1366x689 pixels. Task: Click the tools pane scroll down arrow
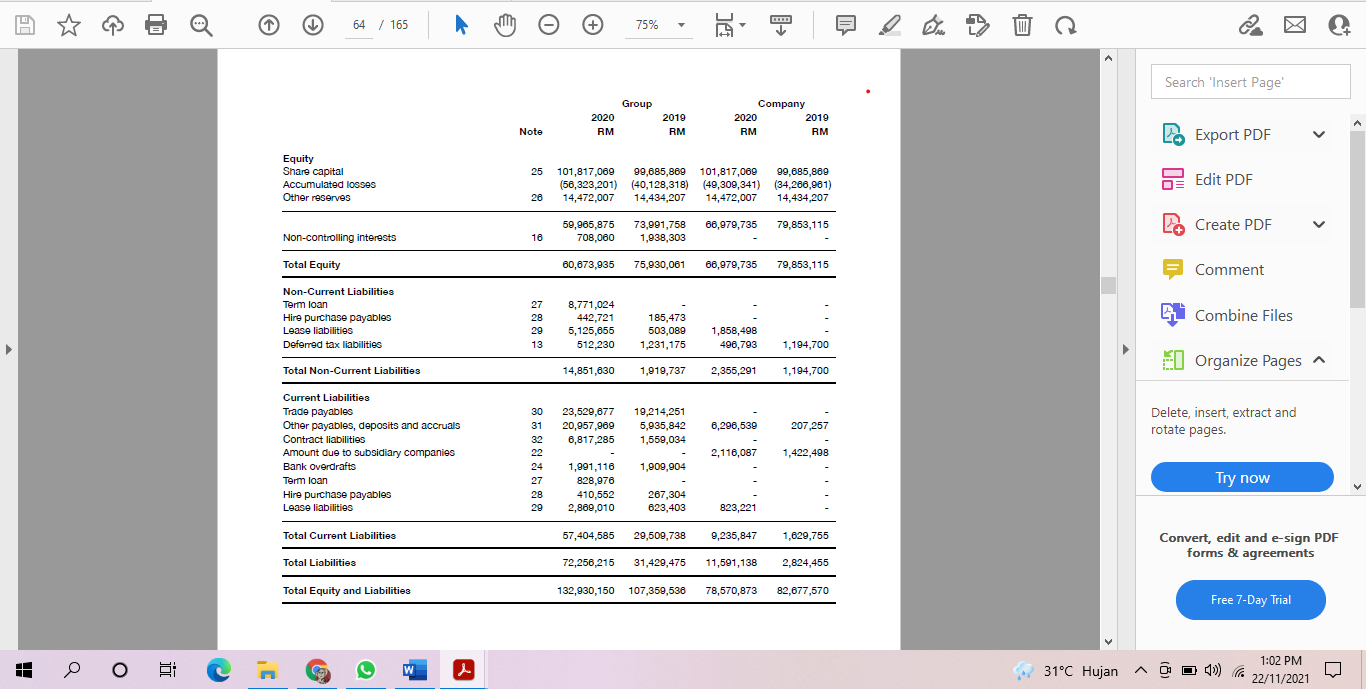pos(1357,486)
